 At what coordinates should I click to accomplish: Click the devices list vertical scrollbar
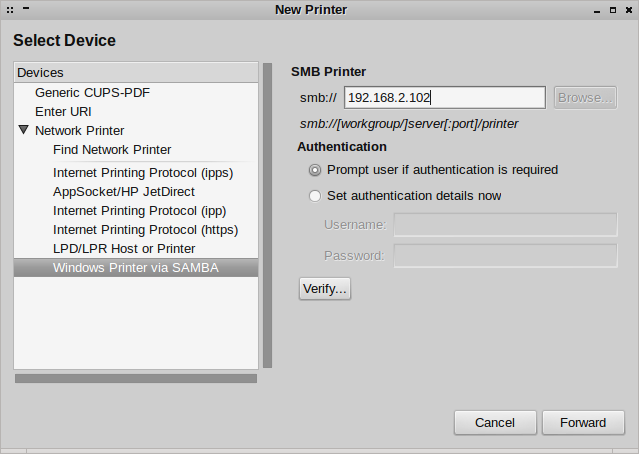click(267, 215)
